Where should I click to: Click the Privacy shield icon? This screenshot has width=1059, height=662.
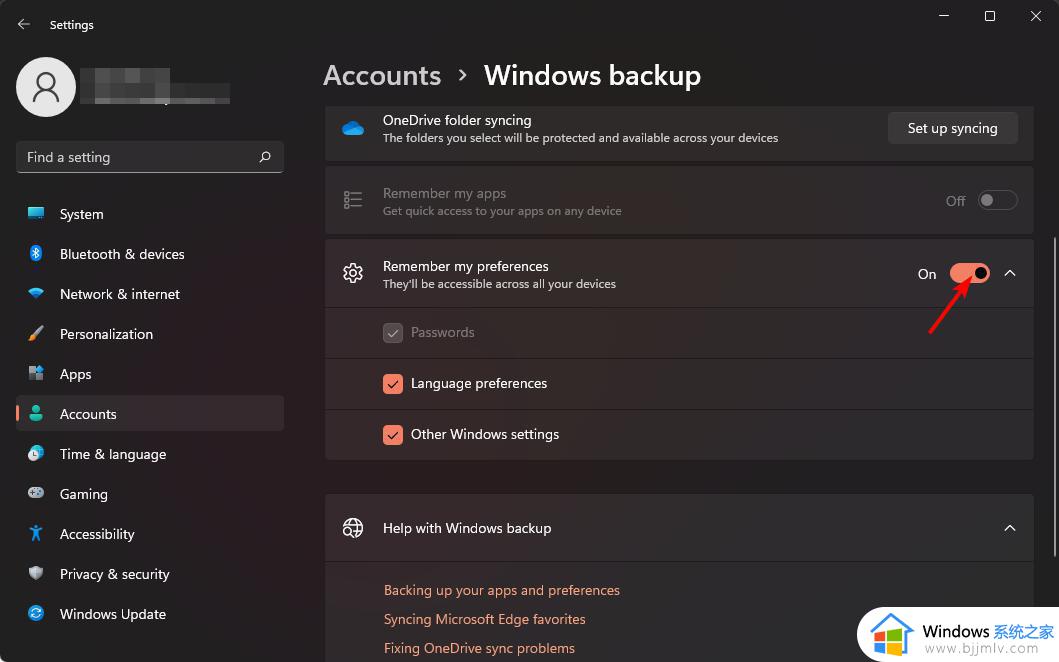coord(36,573)
